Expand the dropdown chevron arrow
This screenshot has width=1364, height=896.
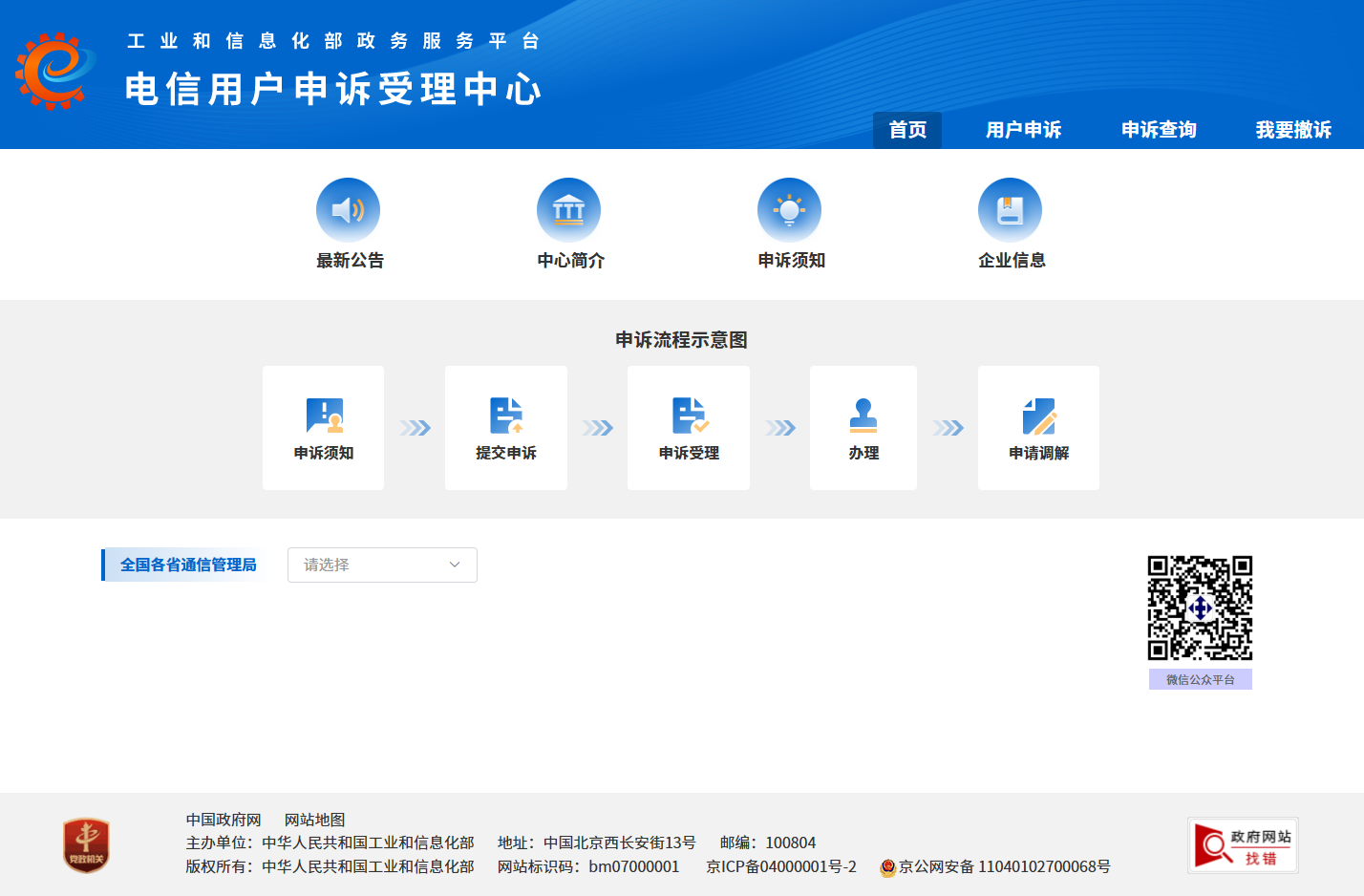coord(455,565)
